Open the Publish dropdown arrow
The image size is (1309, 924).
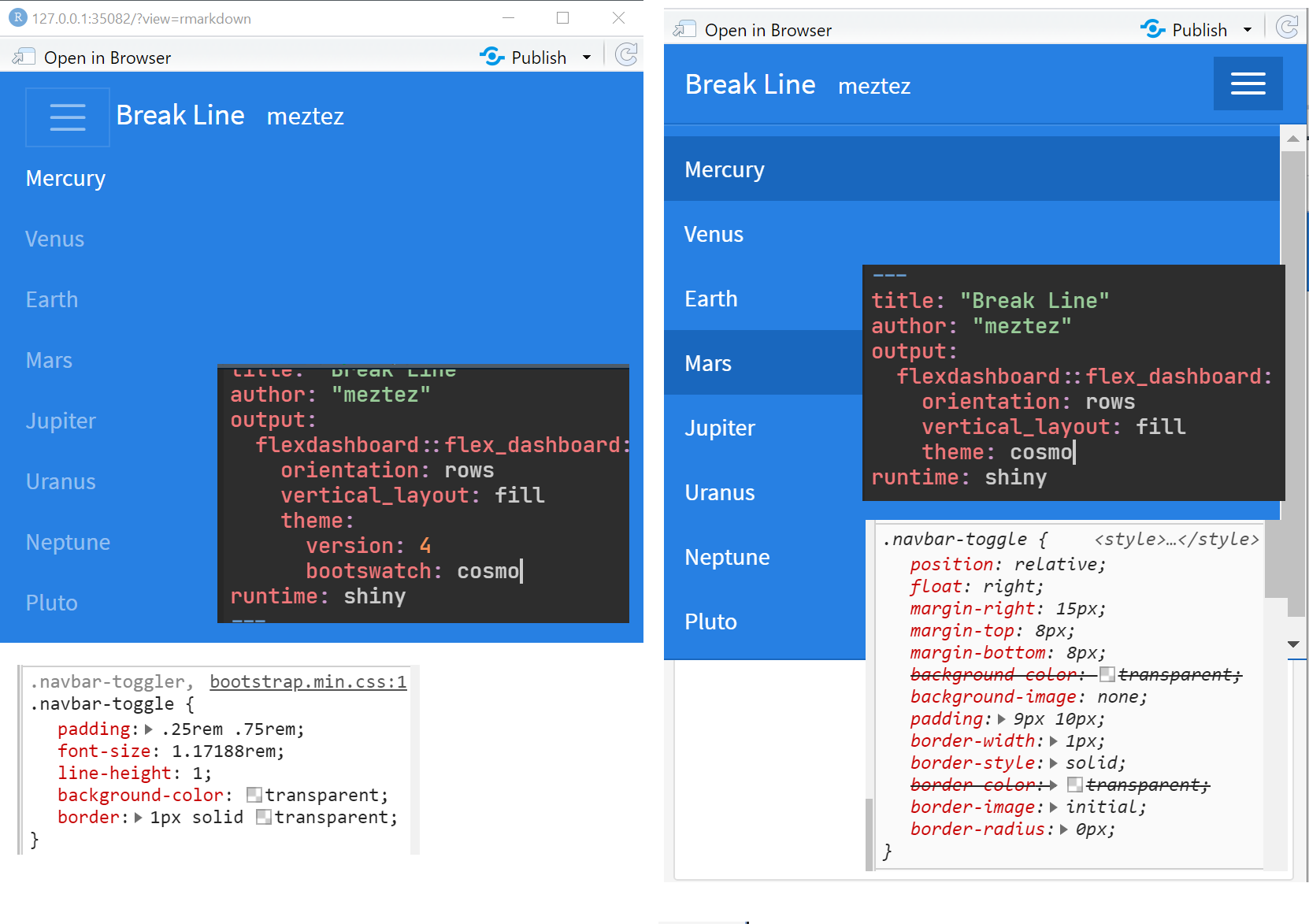click(x=587, y=57)
